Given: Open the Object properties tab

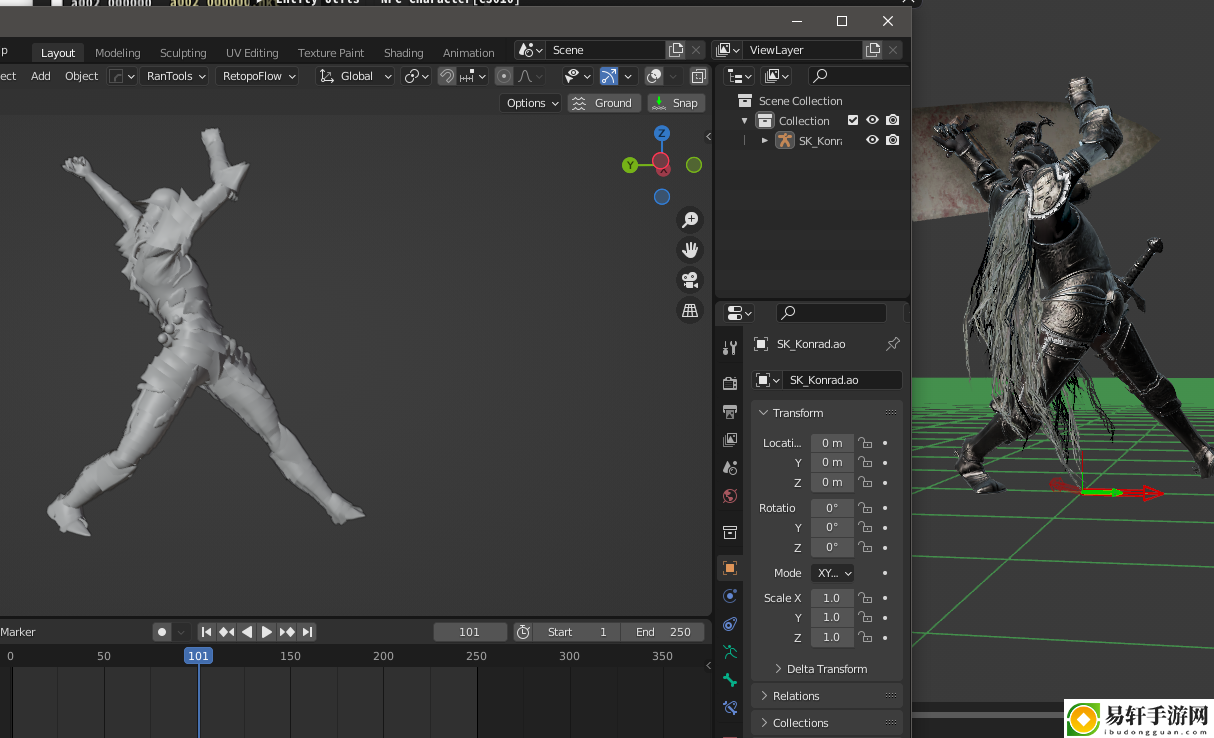Looking at the screenshot, I should (x=730, y=568).
